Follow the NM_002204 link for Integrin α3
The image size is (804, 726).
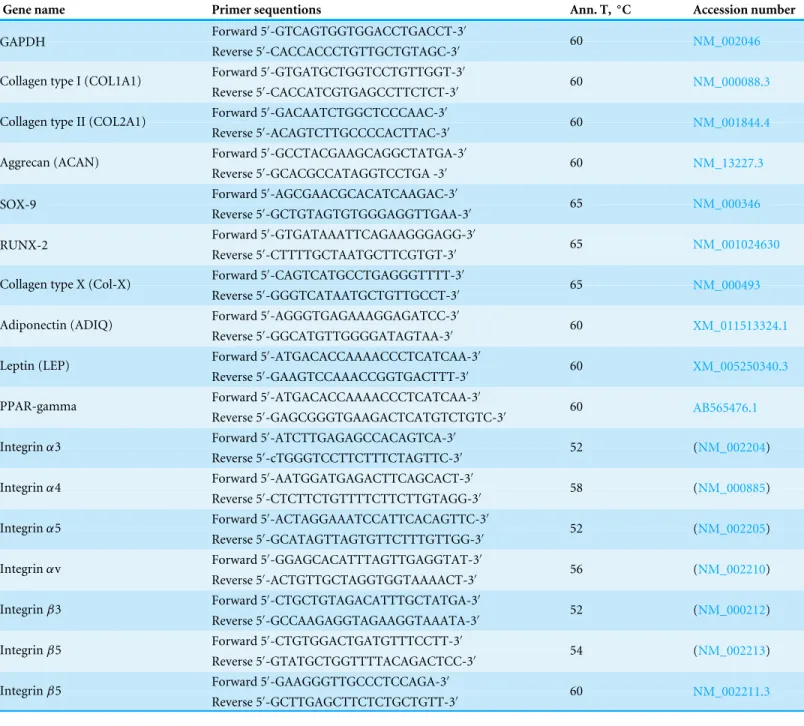pyautogui.click(x=732, y=447)
